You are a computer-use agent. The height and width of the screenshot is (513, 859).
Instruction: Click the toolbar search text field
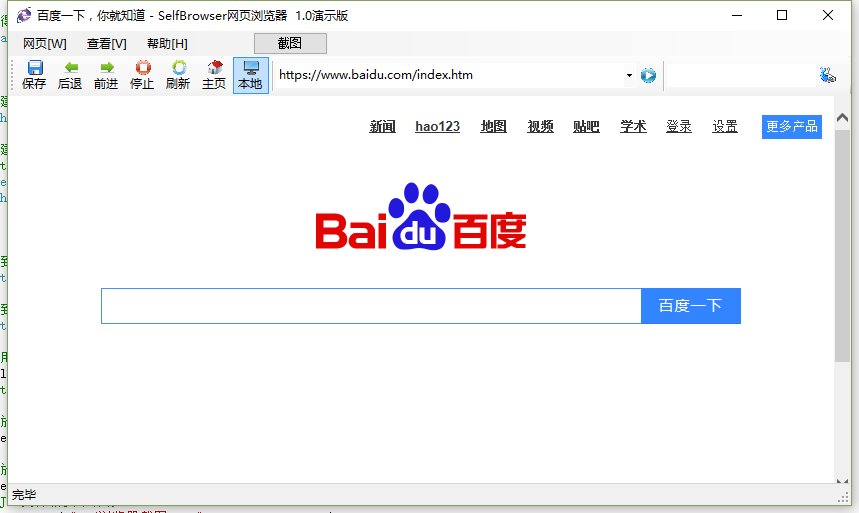pyautogui.click(x=741, y=75)
